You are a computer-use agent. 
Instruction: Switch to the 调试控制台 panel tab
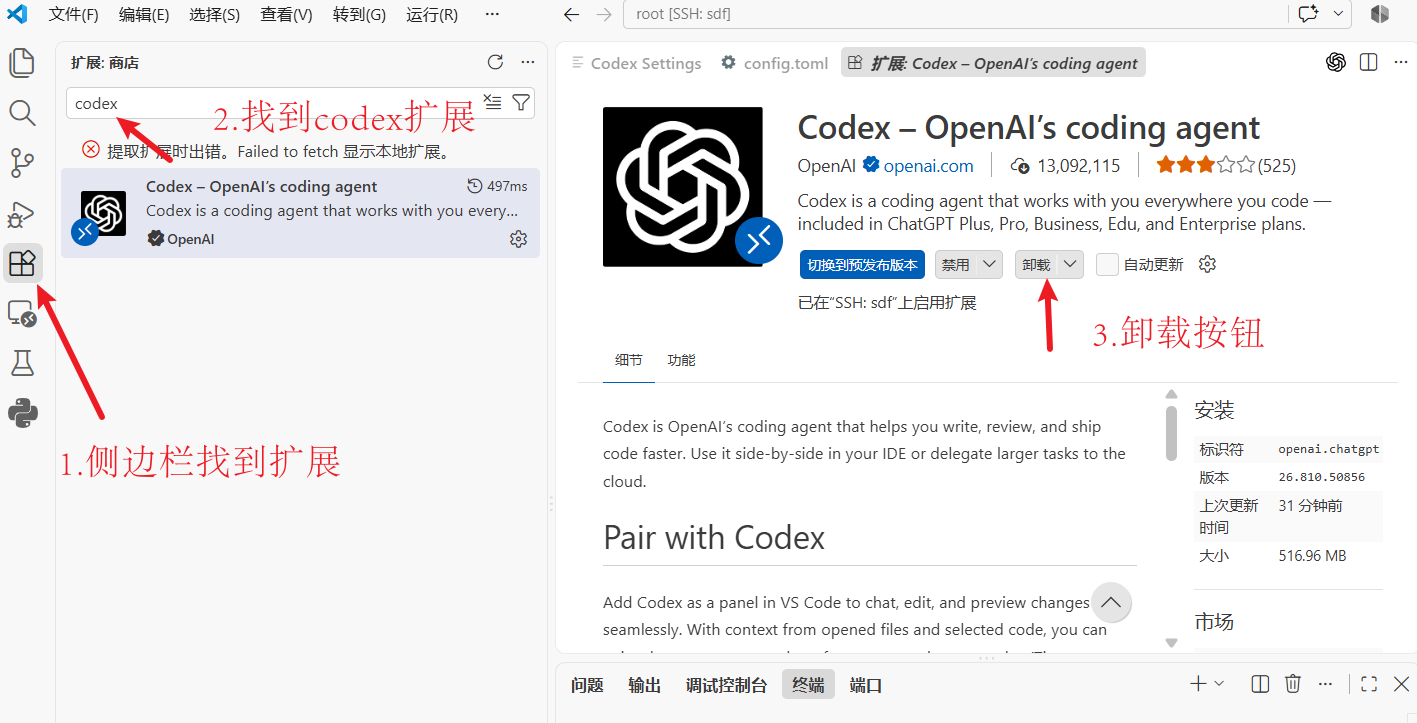click(x=726, y=685)
